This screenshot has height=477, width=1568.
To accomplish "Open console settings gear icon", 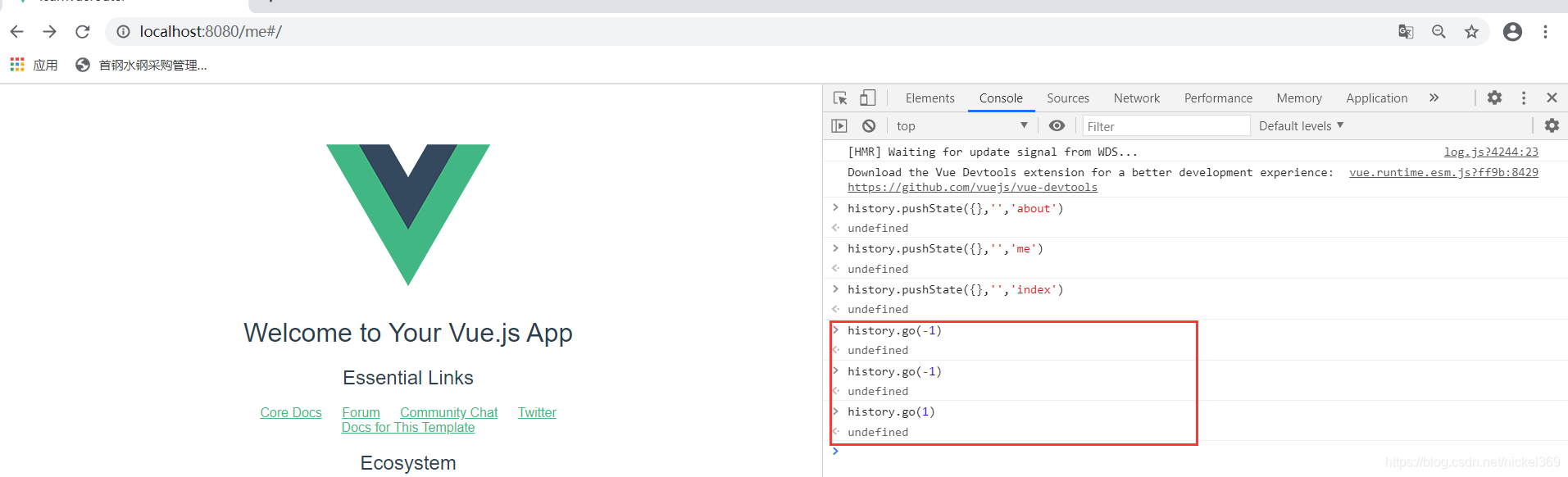I will [1552, 125].
